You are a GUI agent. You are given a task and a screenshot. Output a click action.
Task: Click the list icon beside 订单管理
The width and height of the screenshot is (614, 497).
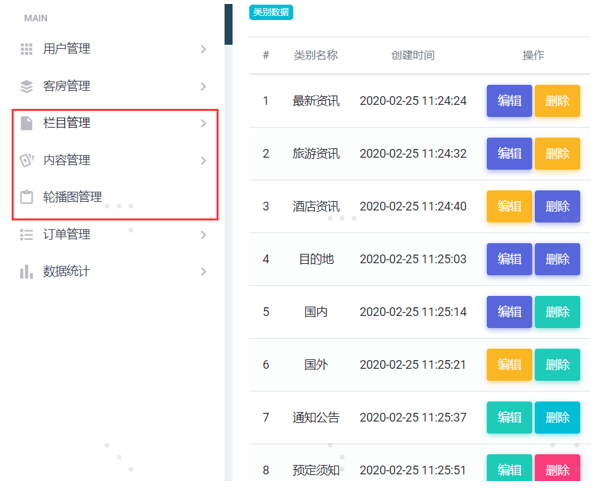(x=26, y=235)
